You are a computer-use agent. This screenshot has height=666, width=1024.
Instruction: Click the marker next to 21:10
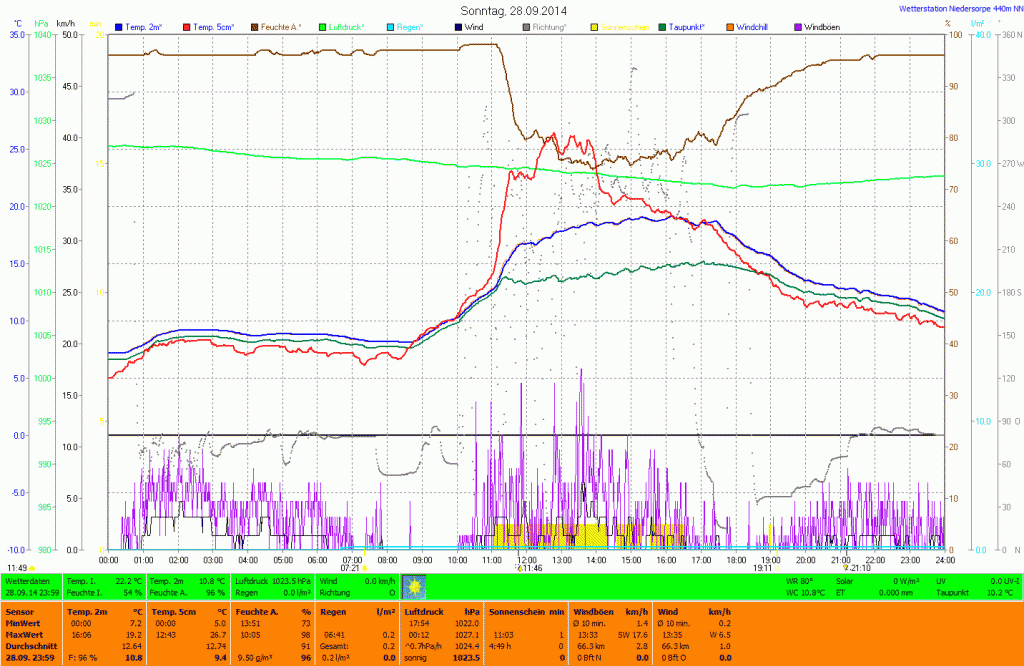pyautogui.click(x=845, y=568)
